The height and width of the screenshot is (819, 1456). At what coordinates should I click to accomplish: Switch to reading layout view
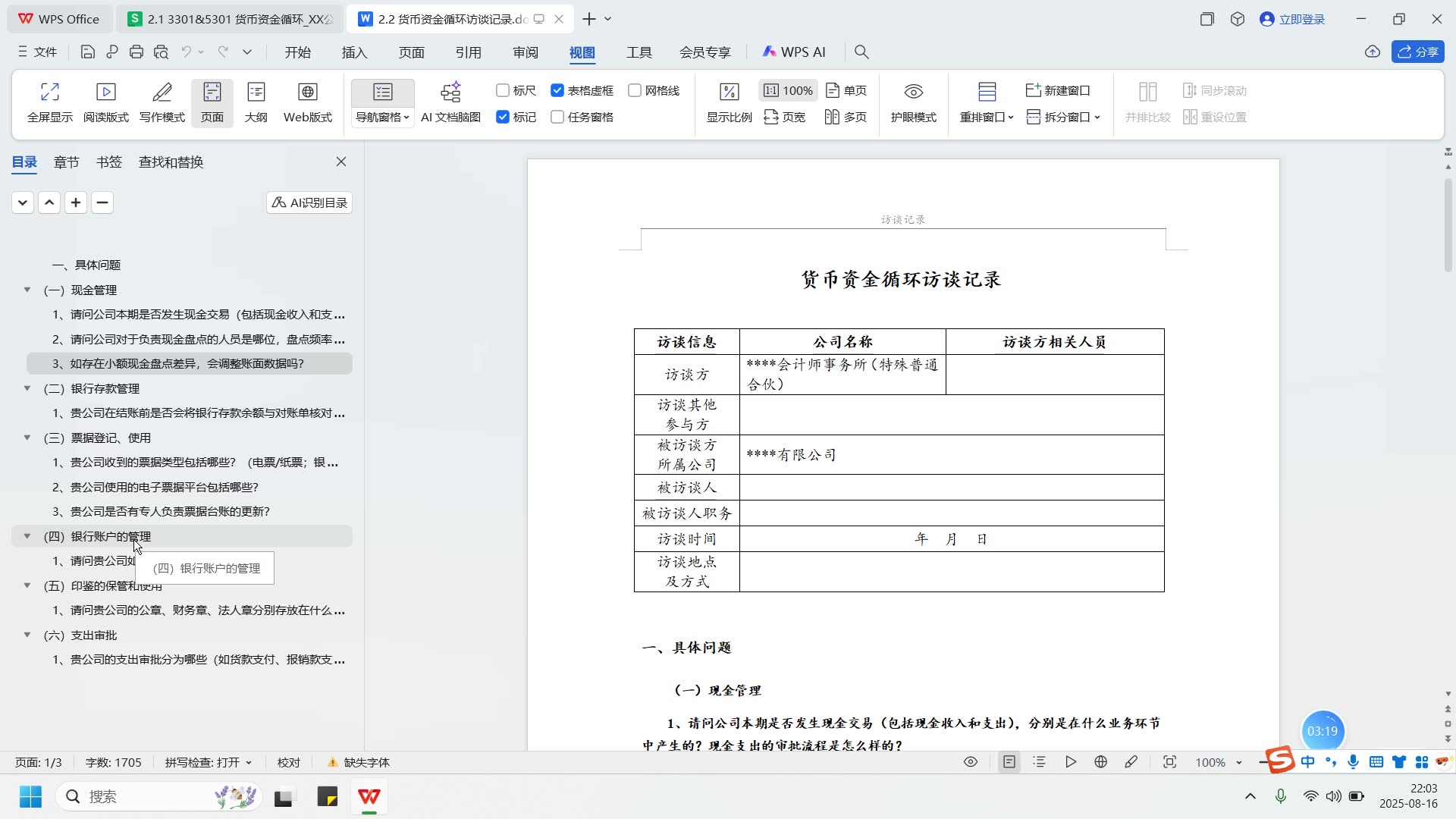(x=105, y=102)
